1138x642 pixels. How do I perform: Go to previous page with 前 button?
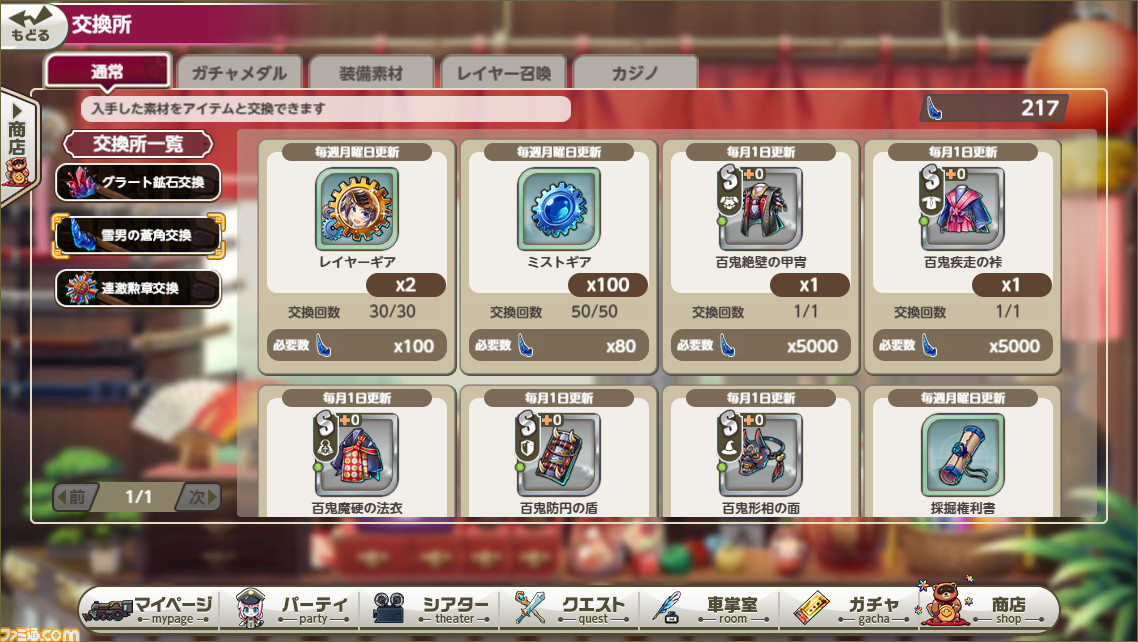point(75,497)
